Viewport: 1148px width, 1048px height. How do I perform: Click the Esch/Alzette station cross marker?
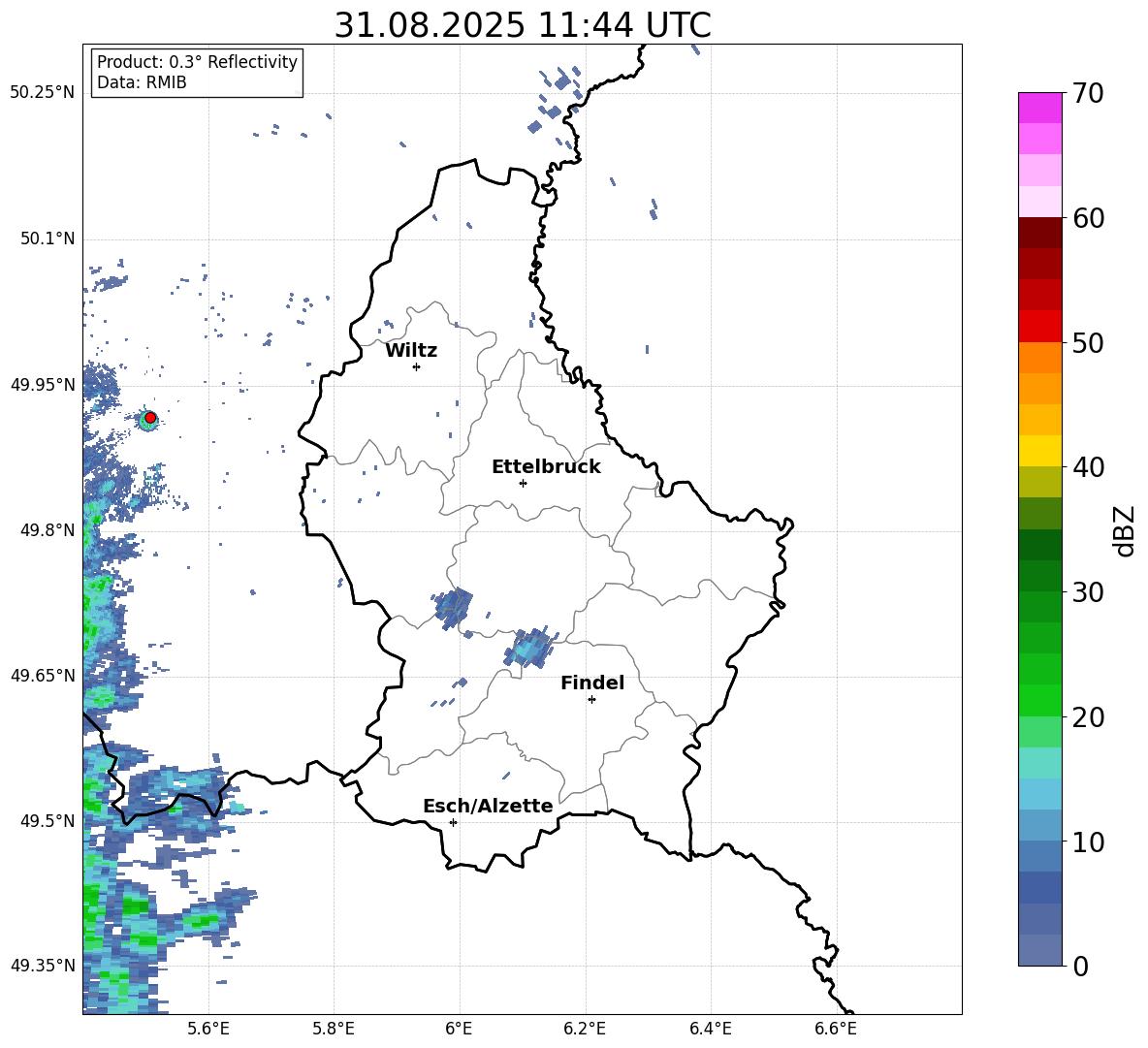(453, 822)
